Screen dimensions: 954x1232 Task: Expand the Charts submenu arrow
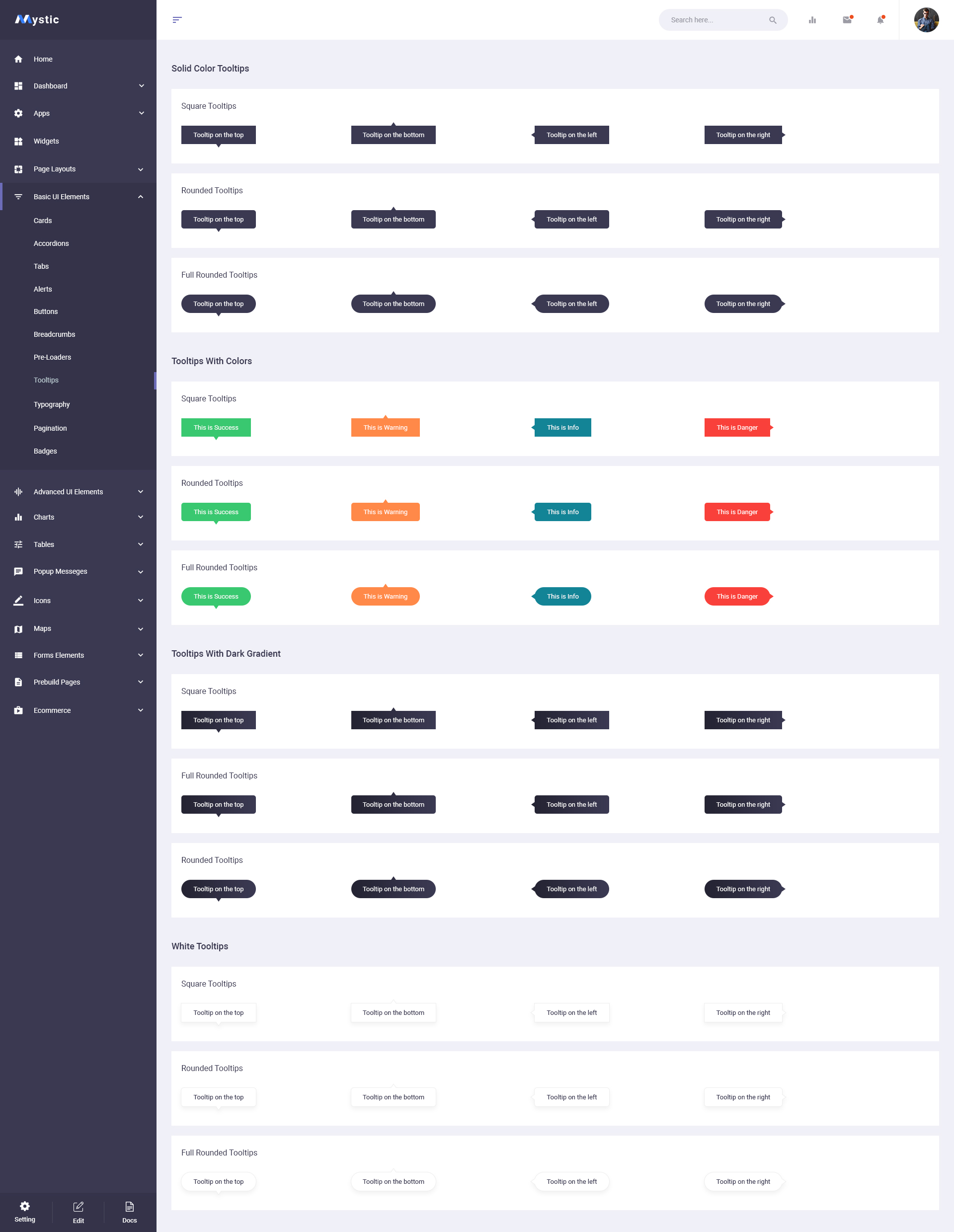pos(141,517)
